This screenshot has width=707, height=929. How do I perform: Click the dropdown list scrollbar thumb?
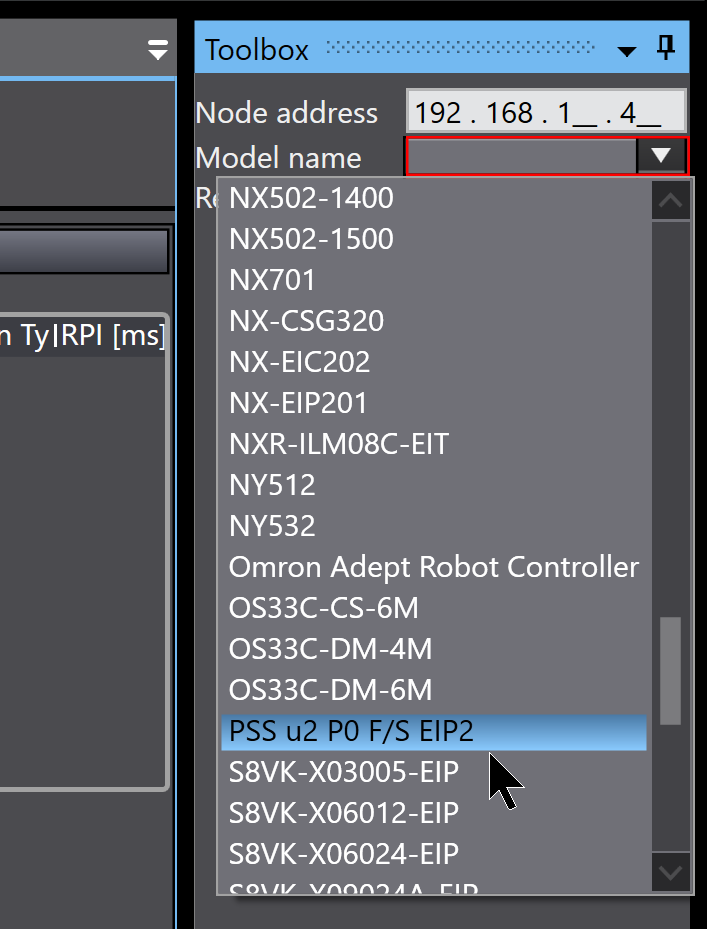coord(670,670)
